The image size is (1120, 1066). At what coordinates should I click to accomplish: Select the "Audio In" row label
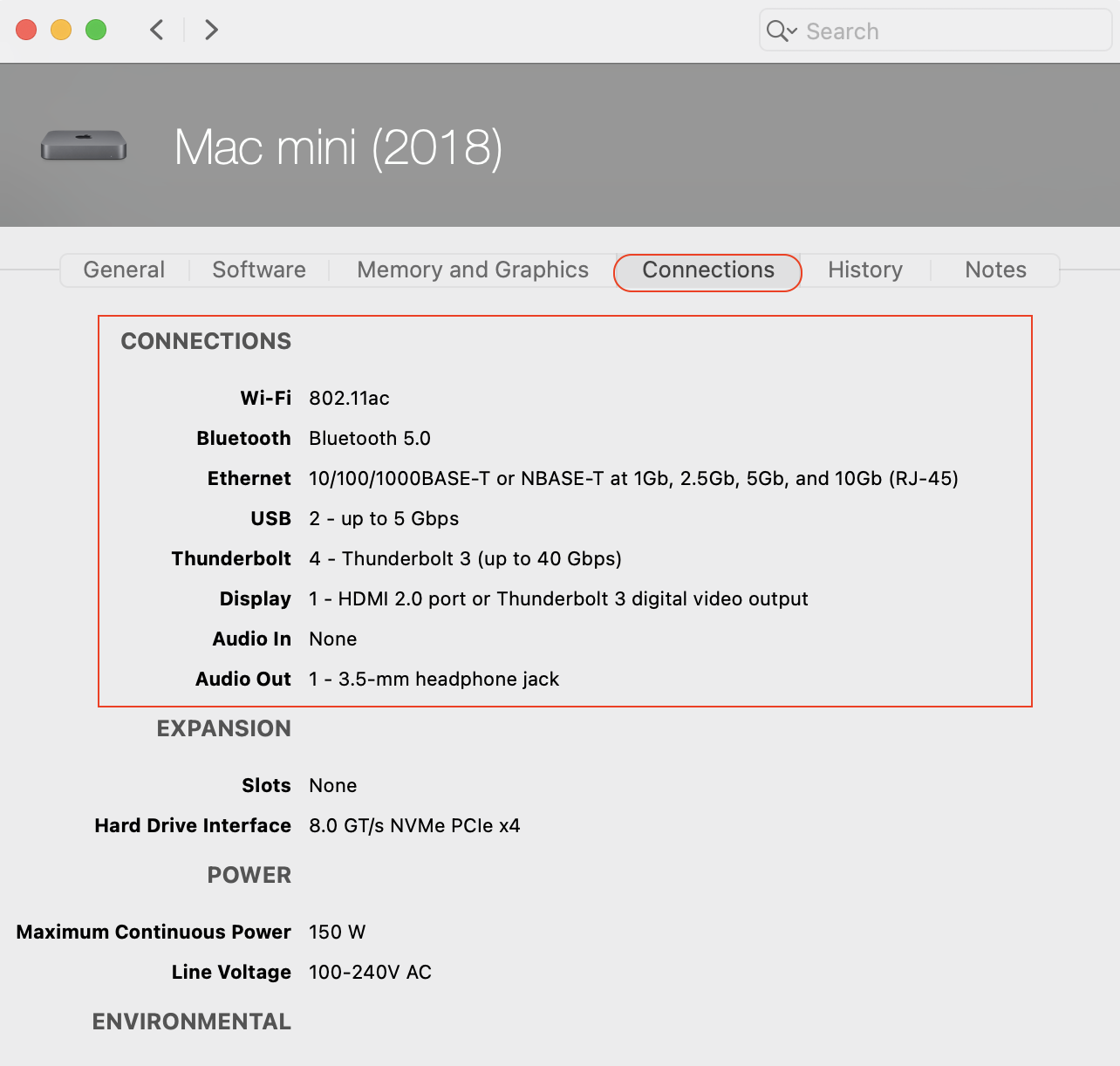(x=252, y=639)
